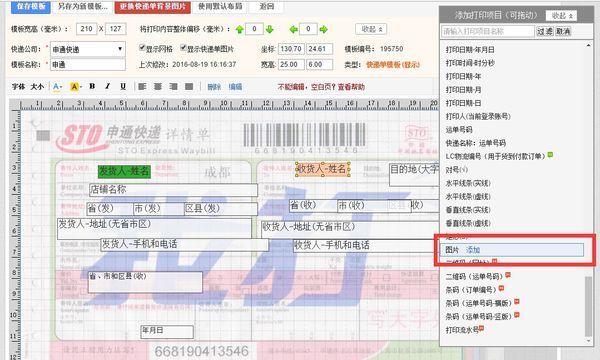600x360 pixels.
Task: Select the align left icon
Action: tap(142, 87)
